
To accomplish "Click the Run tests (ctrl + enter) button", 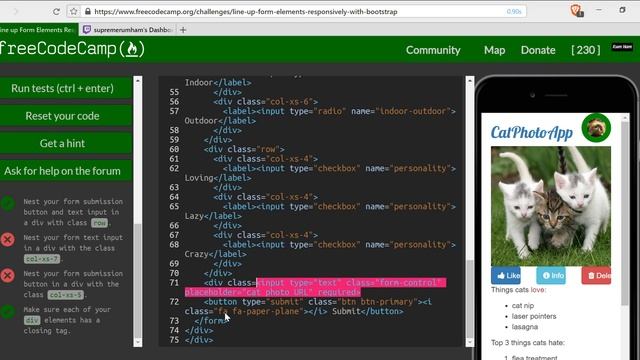I will point(66,88).
